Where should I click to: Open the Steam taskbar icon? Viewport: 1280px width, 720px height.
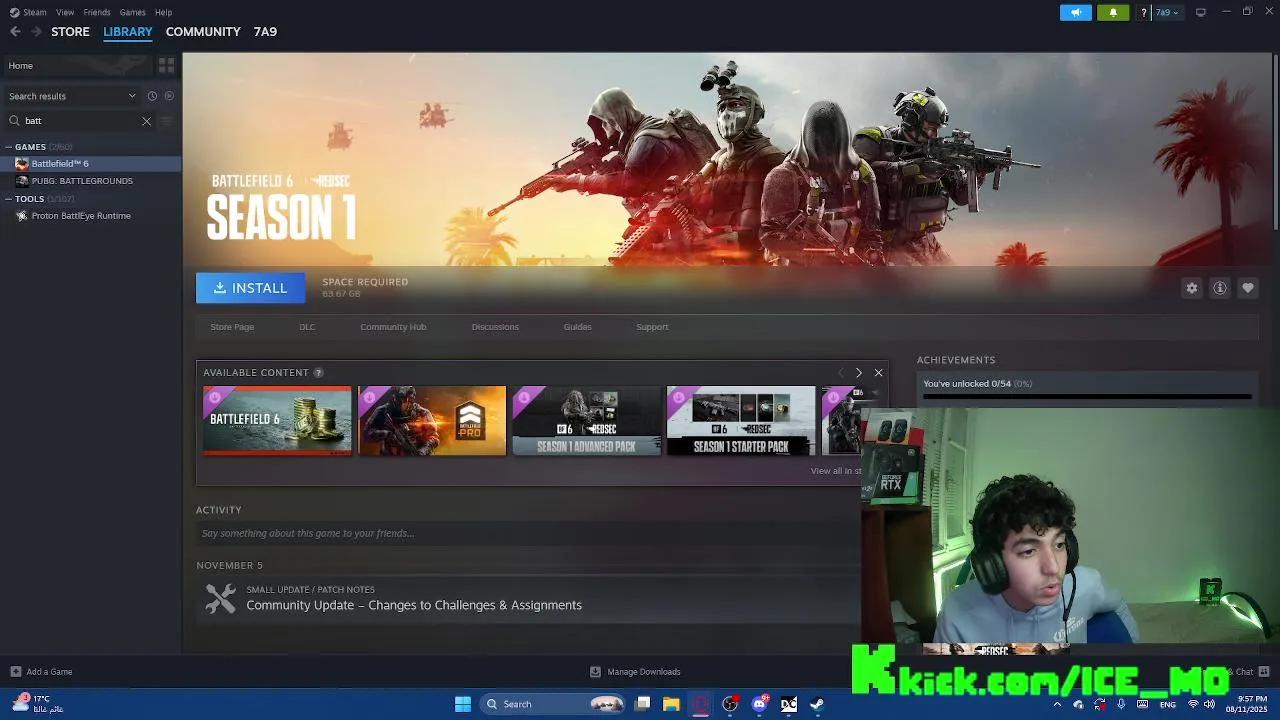817,704
